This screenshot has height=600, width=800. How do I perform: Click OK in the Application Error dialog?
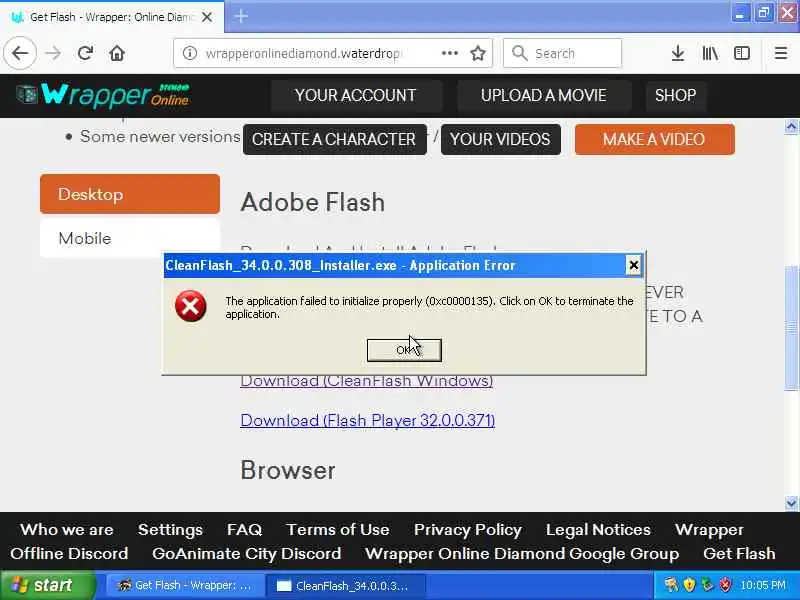(404, 350)
